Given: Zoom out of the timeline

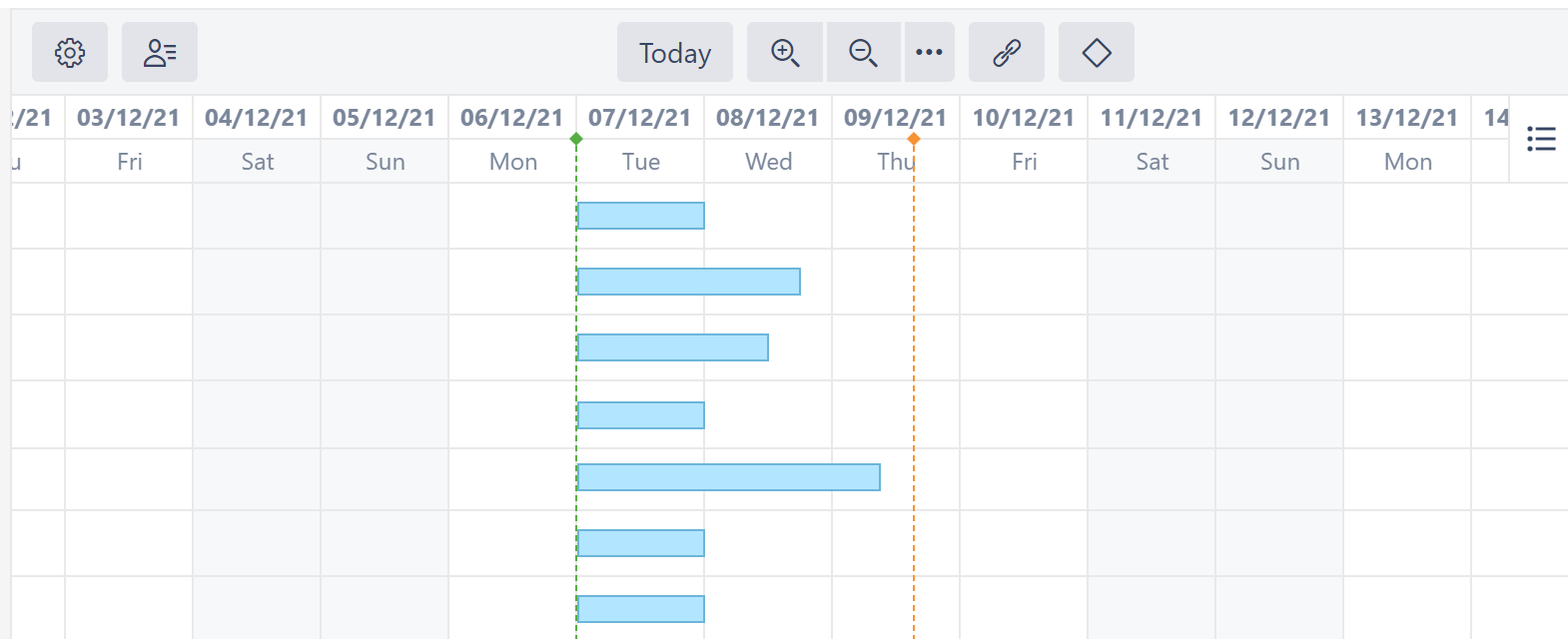Looking at the screenshot, I should point(863,52).
